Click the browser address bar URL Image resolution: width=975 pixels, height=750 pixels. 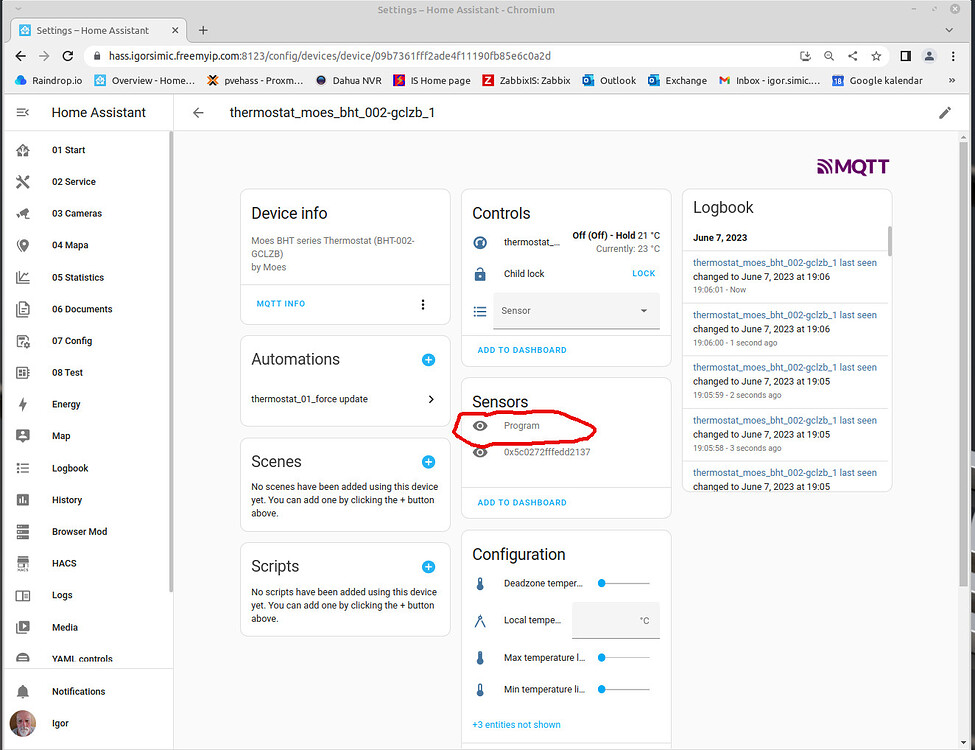330,56
